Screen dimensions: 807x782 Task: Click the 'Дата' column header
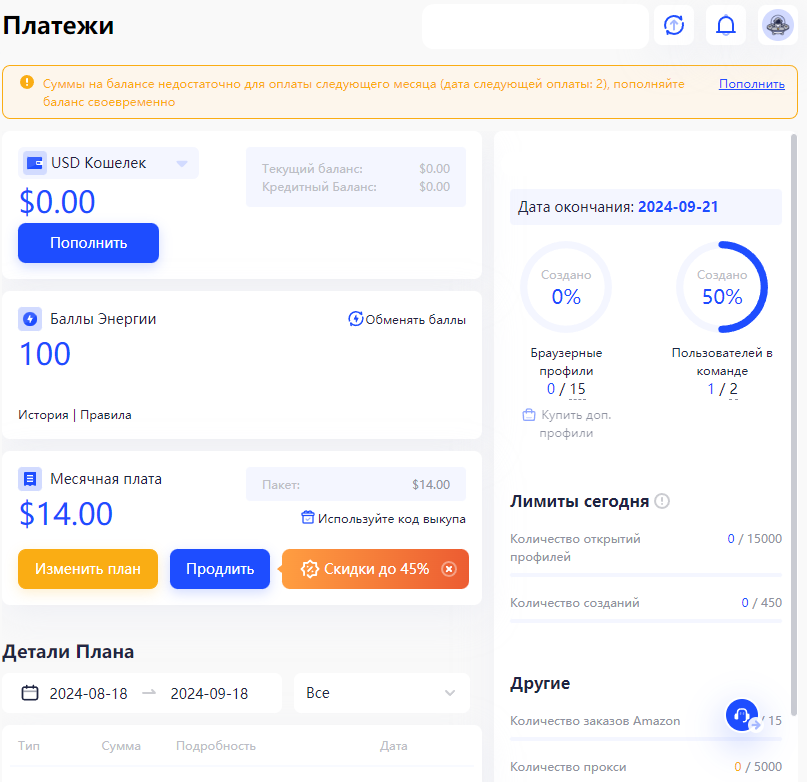[394, 746]
